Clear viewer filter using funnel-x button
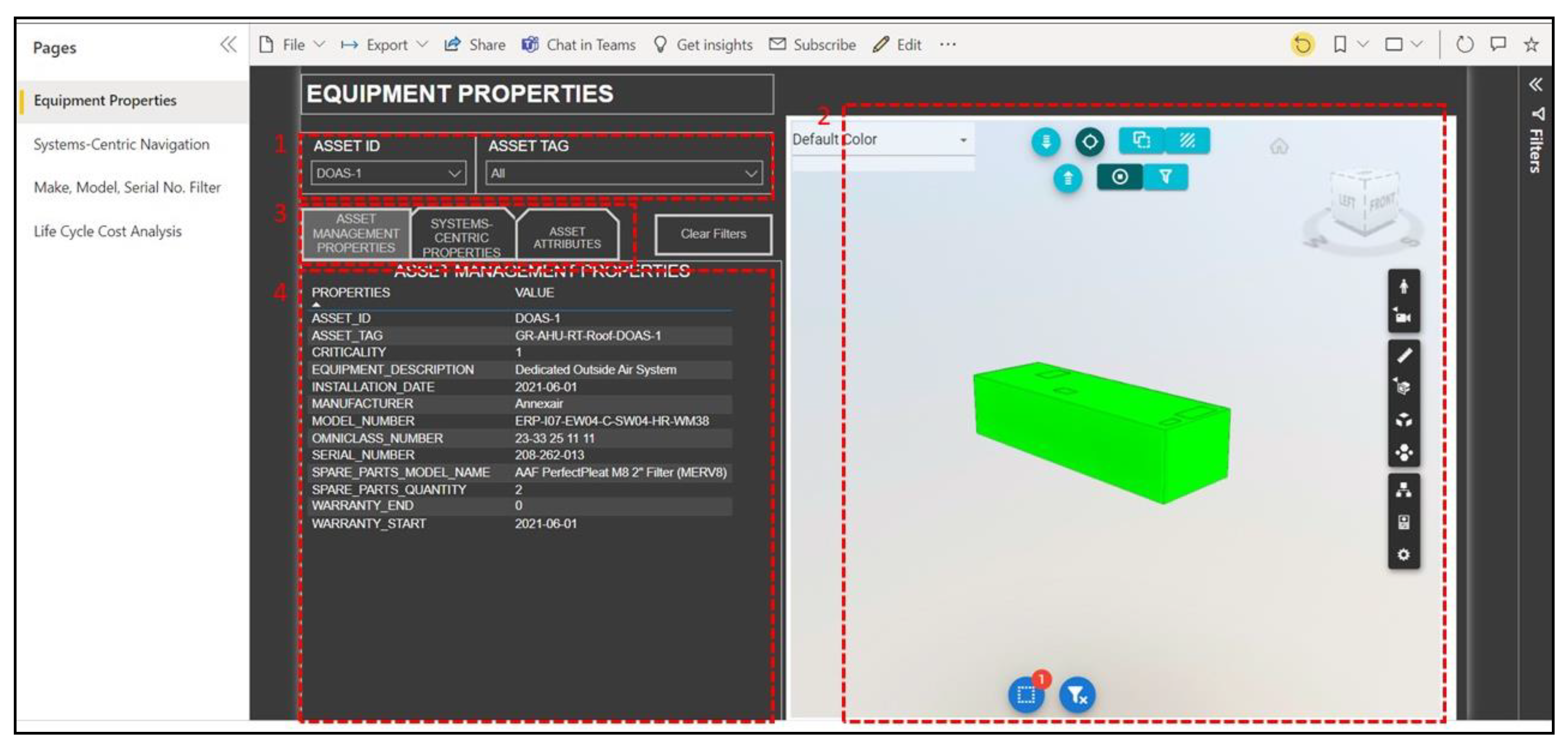The image size is (1568, 748). pos(1077,694)
